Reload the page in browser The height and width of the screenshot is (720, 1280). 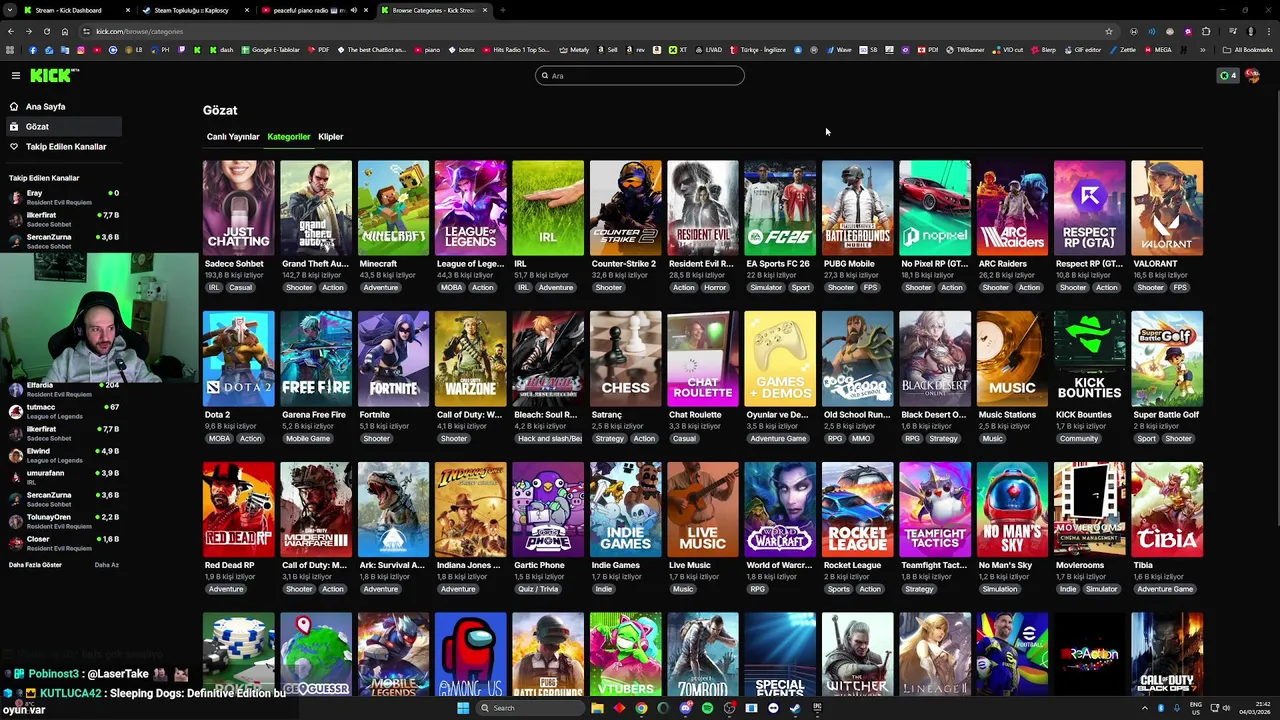46,31
